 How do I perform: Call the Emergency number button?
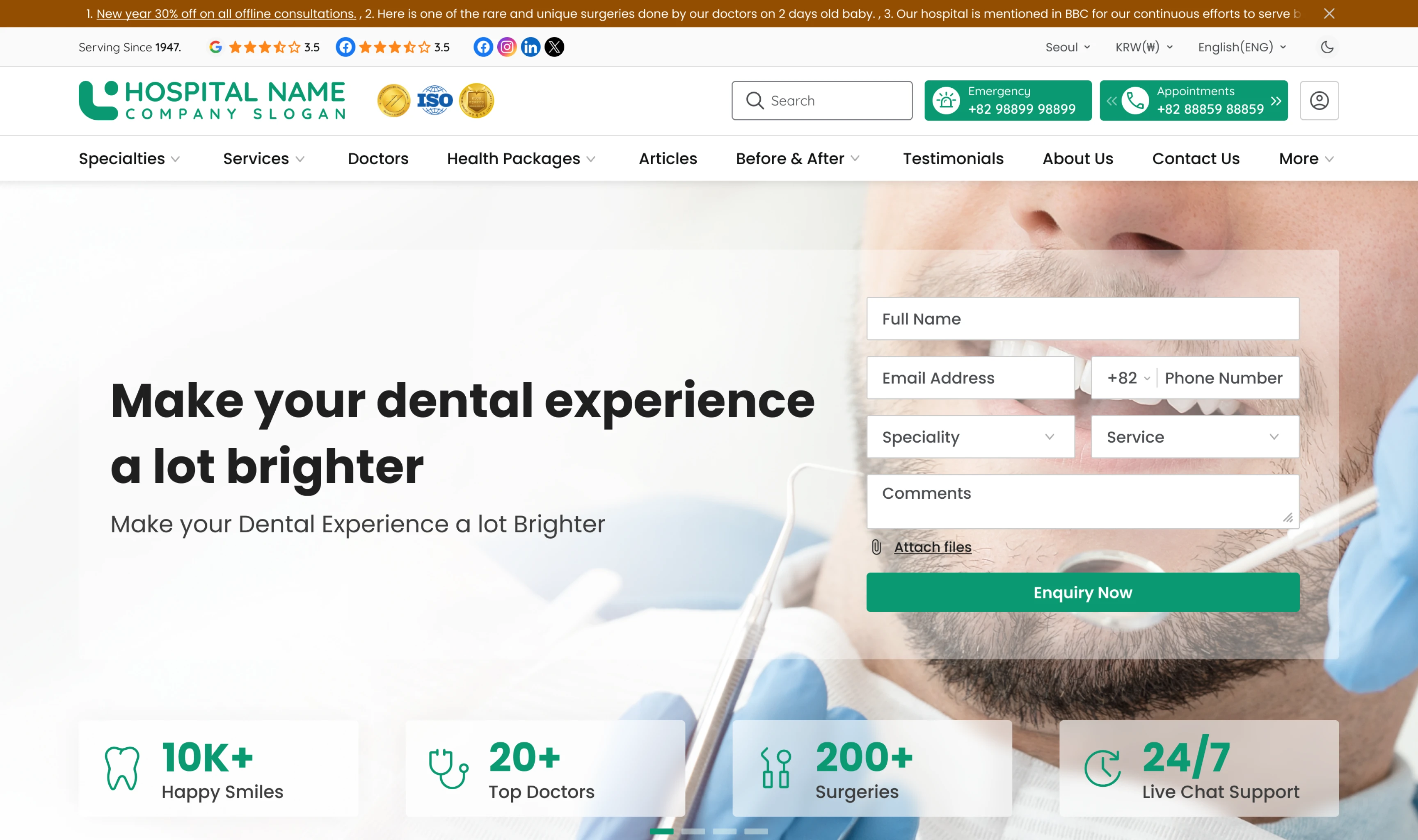click(x=1008, y=100)
